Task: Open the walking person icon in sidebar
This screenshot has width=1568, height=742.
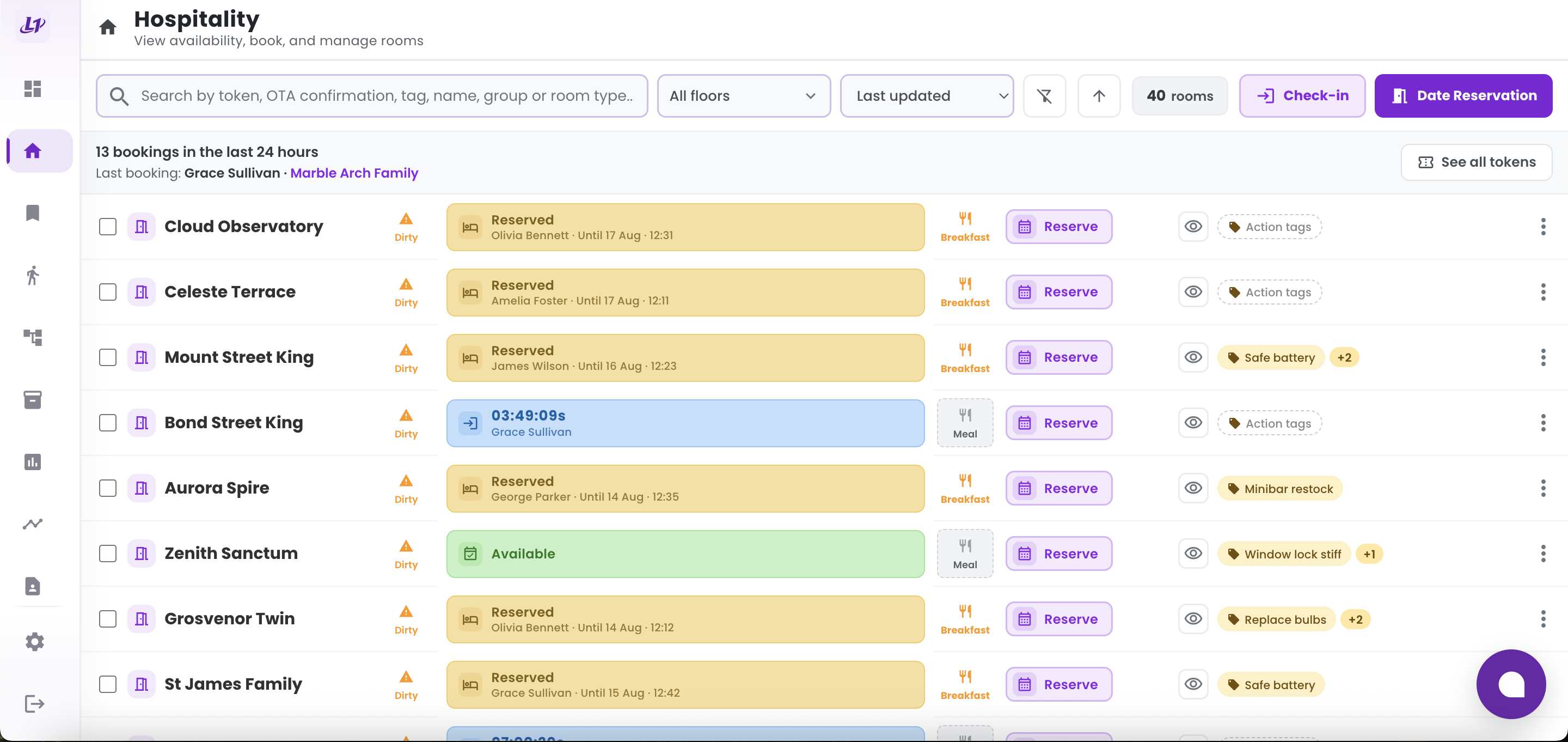Action: 33,275
